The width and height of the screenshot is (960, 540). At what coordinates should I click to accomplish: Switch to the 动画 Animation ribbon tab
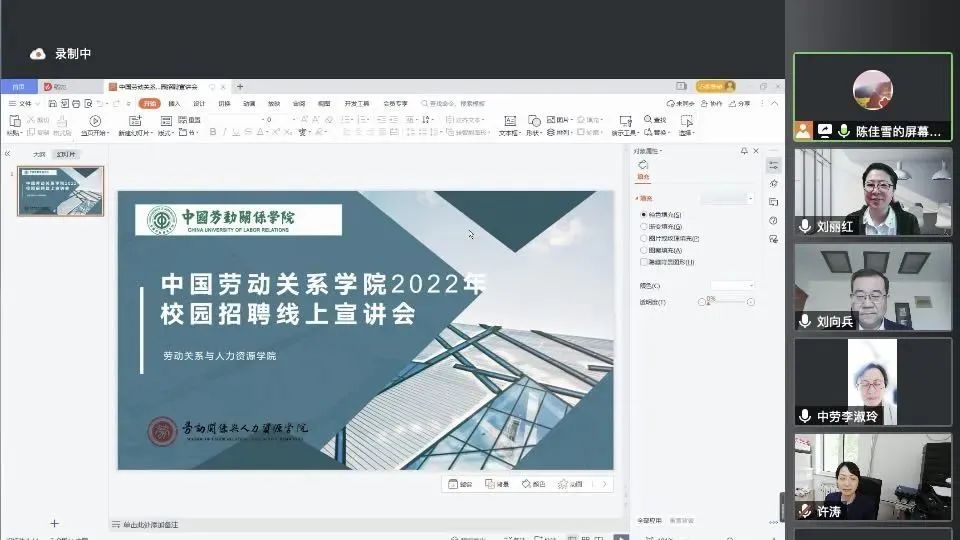coord(249,103)
